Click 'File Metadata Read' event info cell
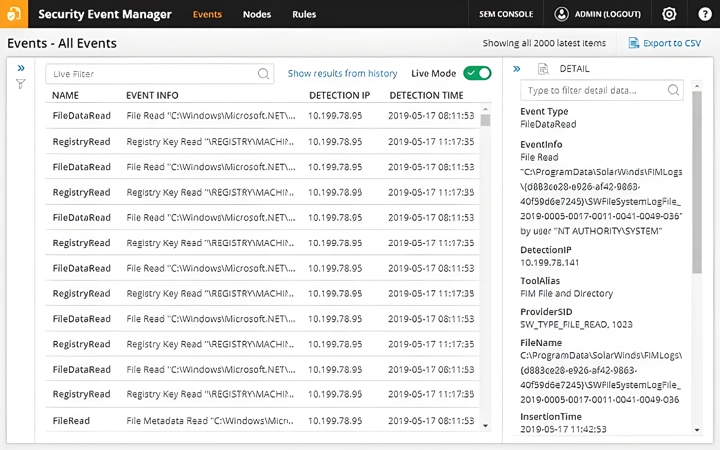Image resolution: width=720 pixels, height=450 pixels. [209, 421]
